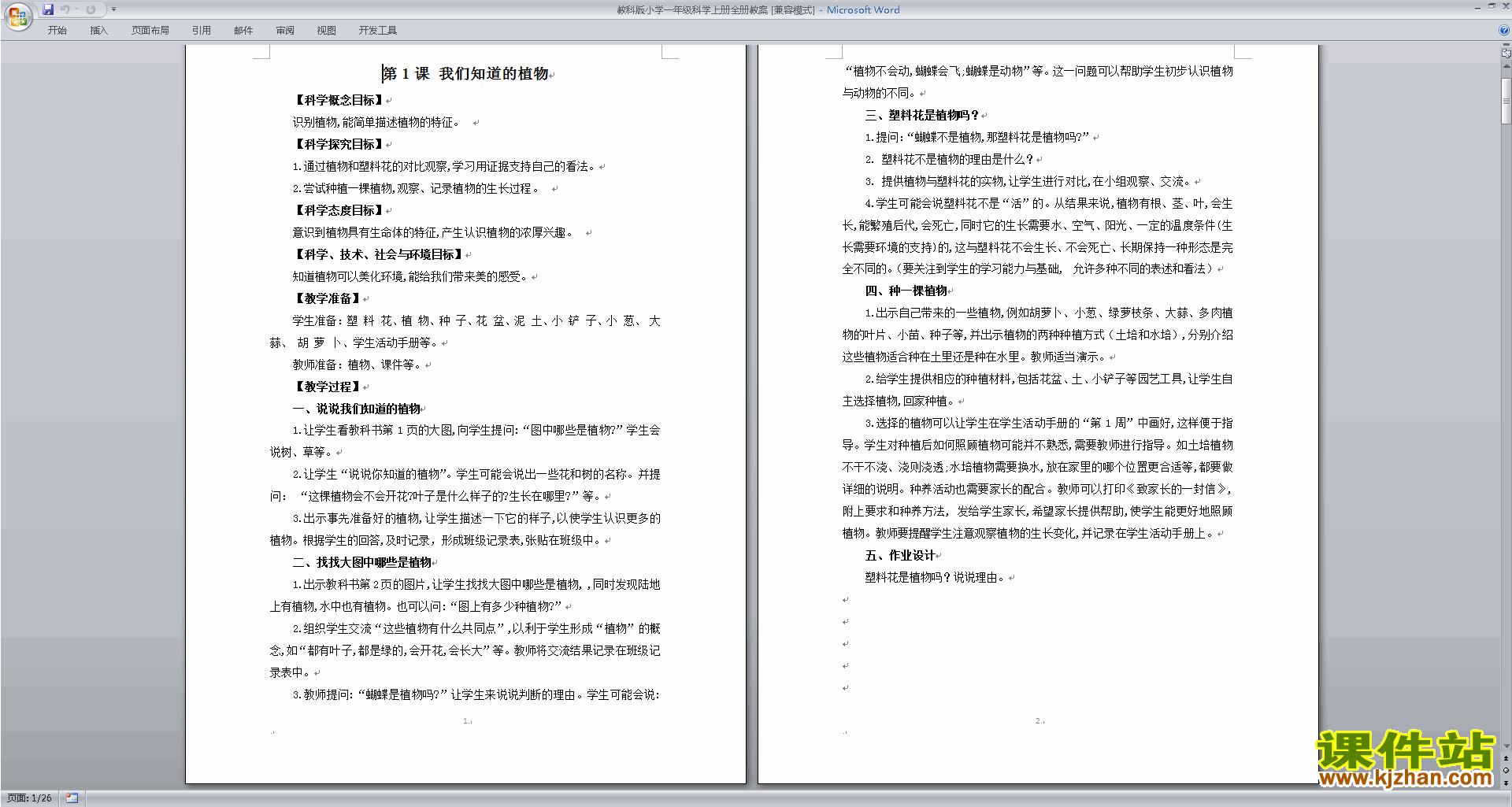This screenshot has width=1512, height=807.
Task: Toggle the ruler icon above the scrollbar
Action: coord(1506,53)
